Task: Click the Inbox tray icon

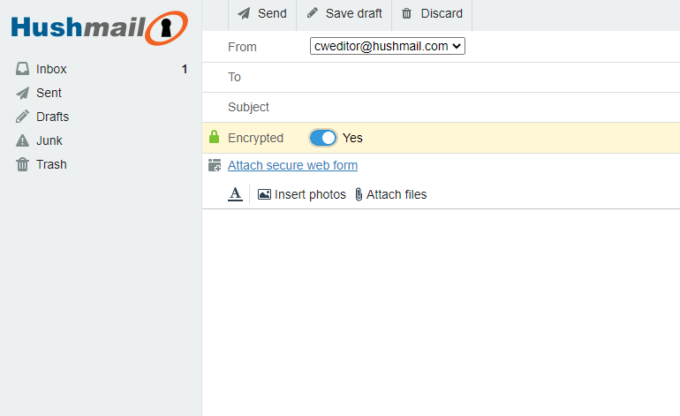Action: [x=22, y=69]
